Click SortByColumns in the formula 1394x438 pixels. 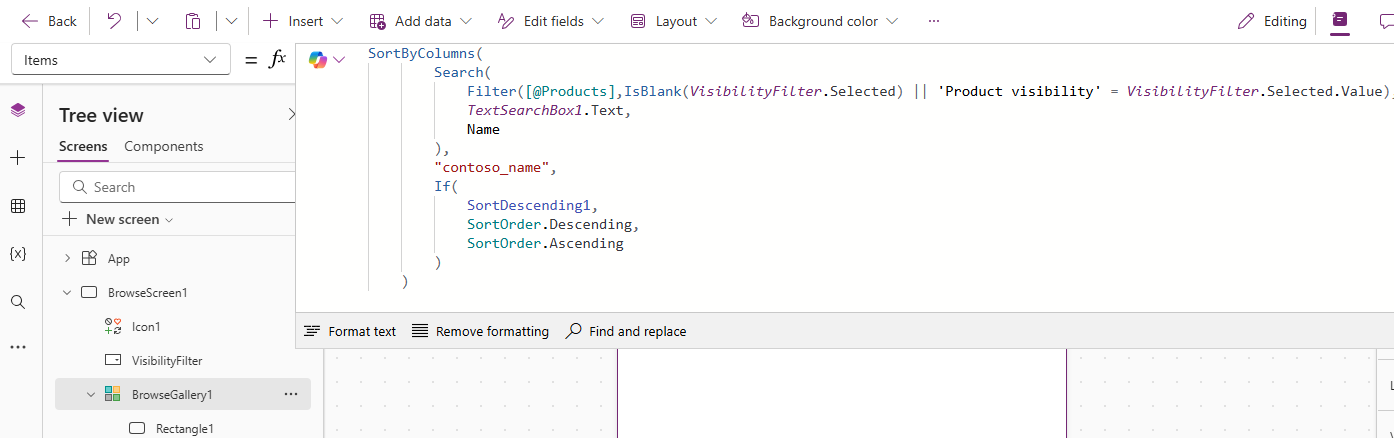pos(422,53)
